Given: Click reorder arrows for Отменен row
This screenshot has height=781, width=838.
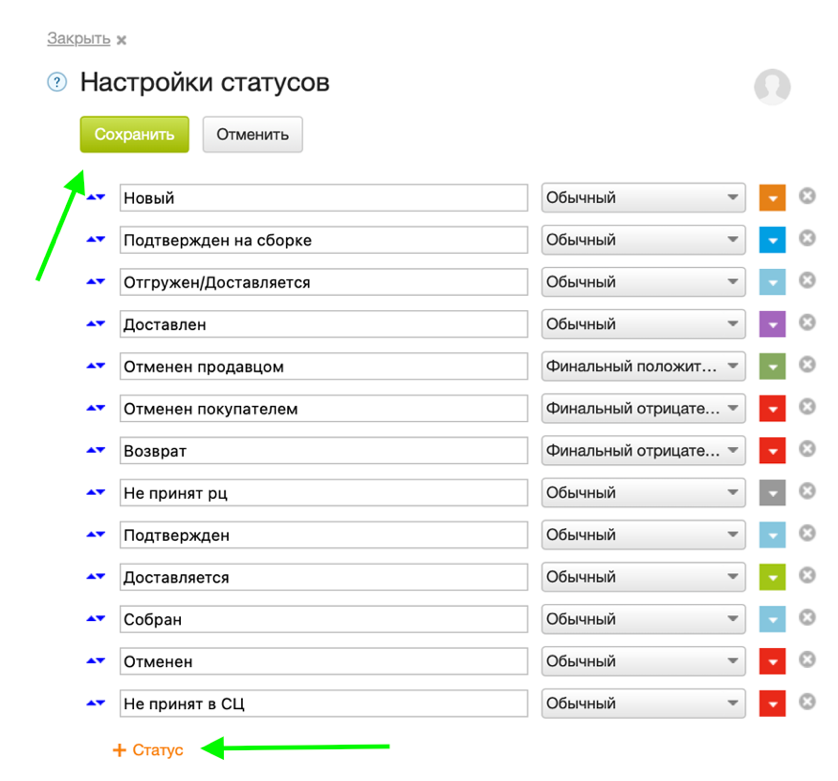Looking at the screenshot, I should click(x=96, y=661).
